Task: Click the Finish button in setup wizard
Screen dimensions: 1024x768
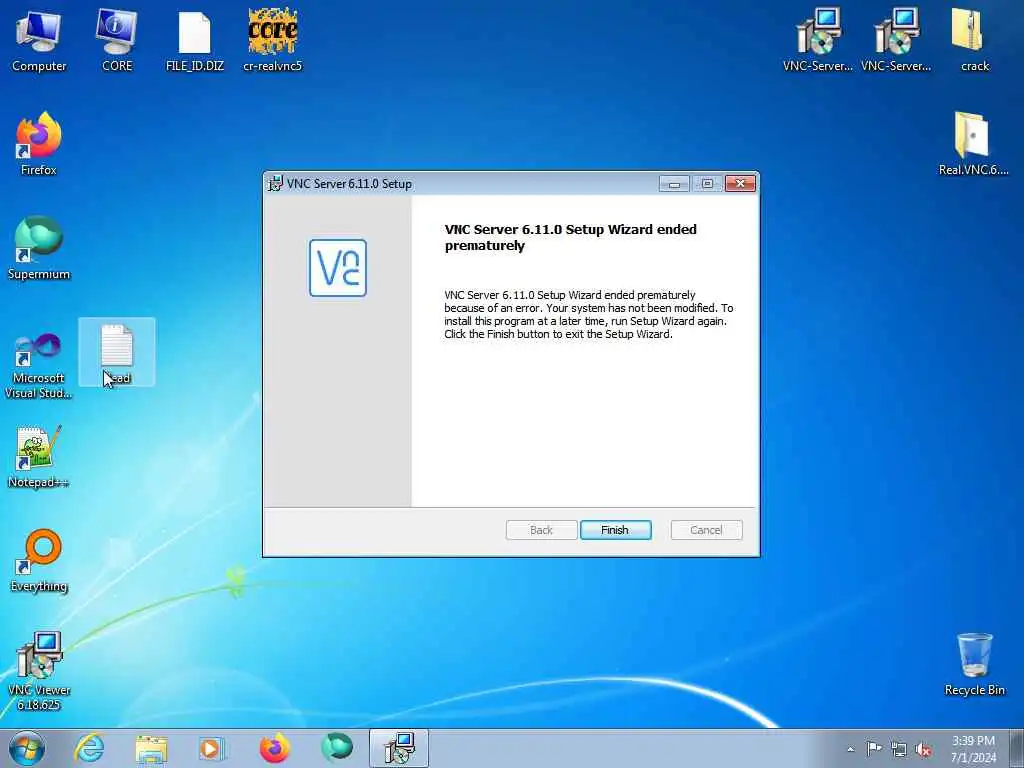Action: point(615,530)
